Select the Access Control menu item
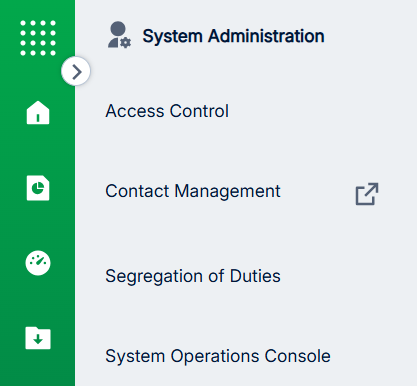 [167, 111]
